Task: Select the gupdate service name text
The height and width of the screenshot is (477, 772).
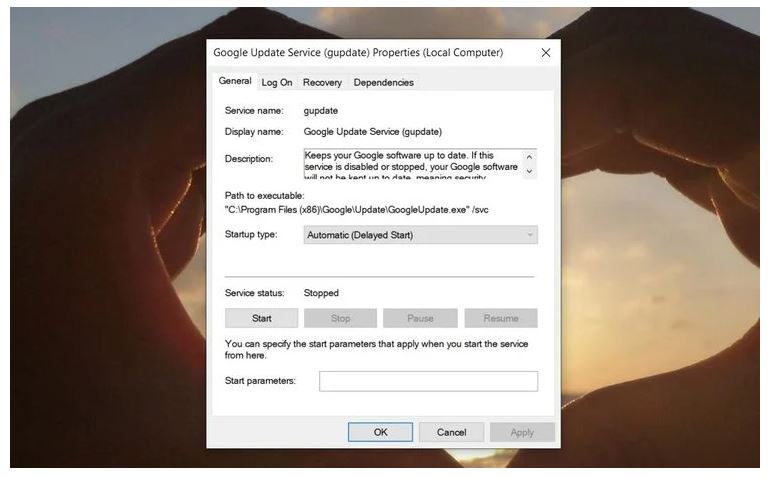Action: pyautogui.click(x=323, y=110)
